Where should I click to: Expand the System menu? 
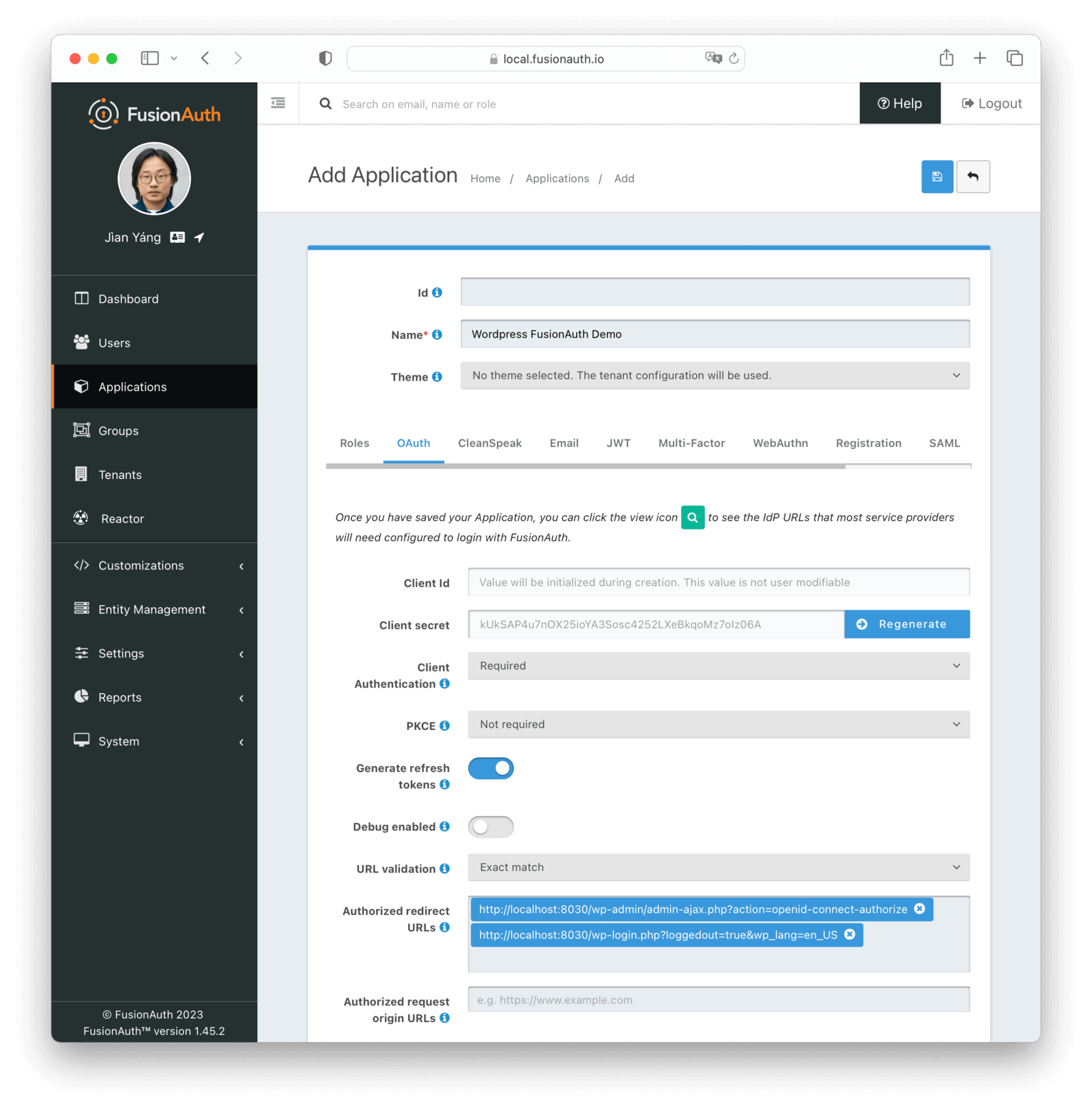(x=154, y=741)
